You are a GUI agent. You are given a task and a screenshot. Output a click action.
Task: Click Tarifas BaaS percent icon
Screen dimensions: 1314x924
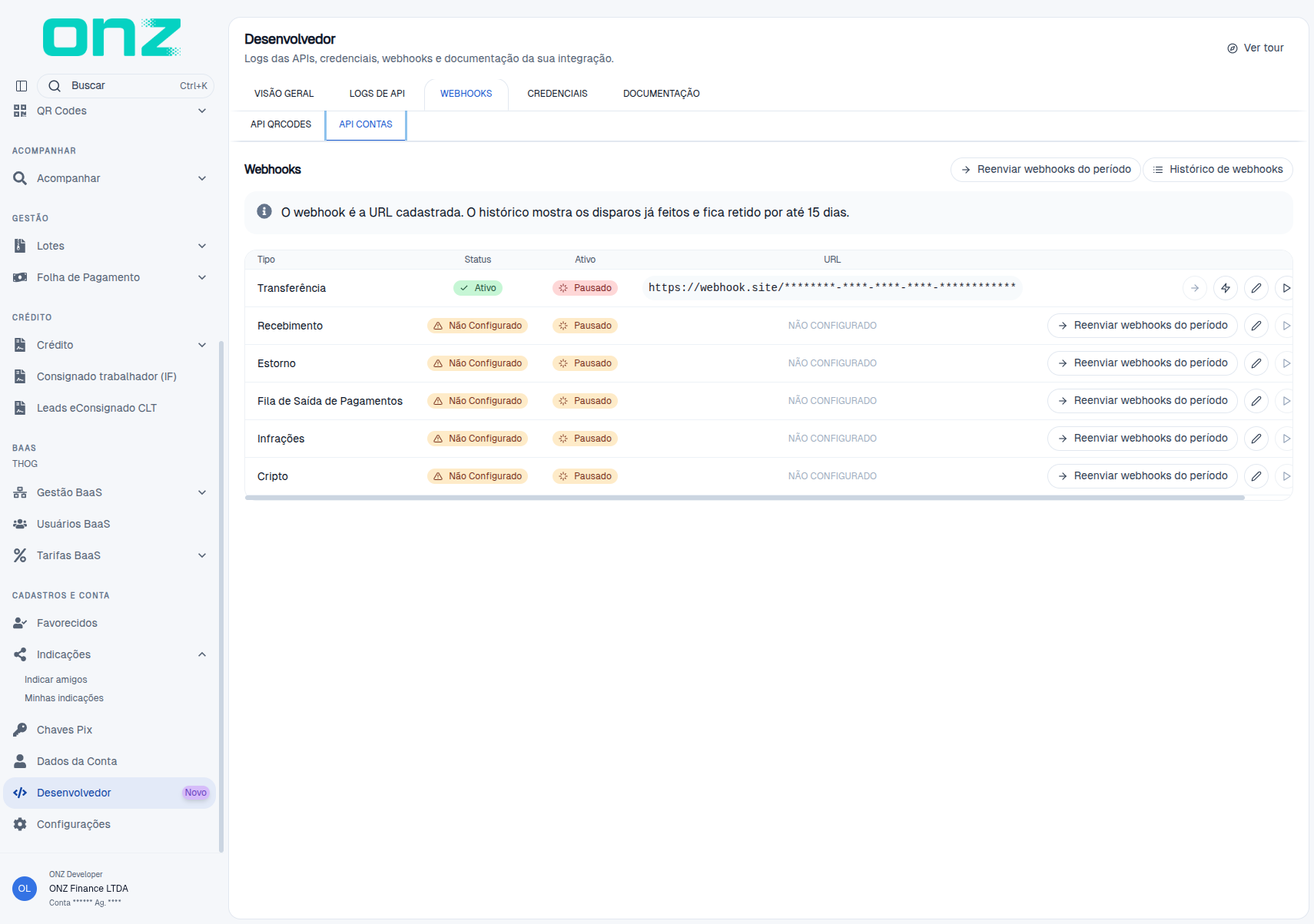tap(20, 555)
